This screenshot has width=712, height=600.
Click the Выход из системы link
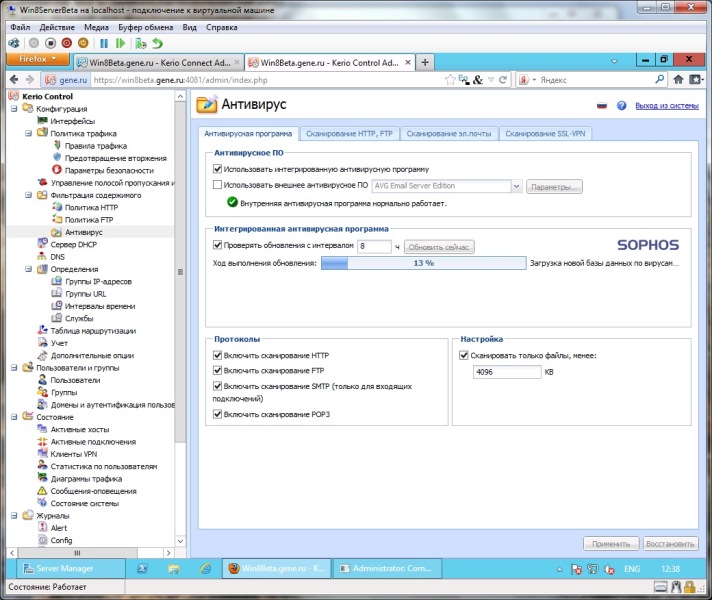[666, 105]
